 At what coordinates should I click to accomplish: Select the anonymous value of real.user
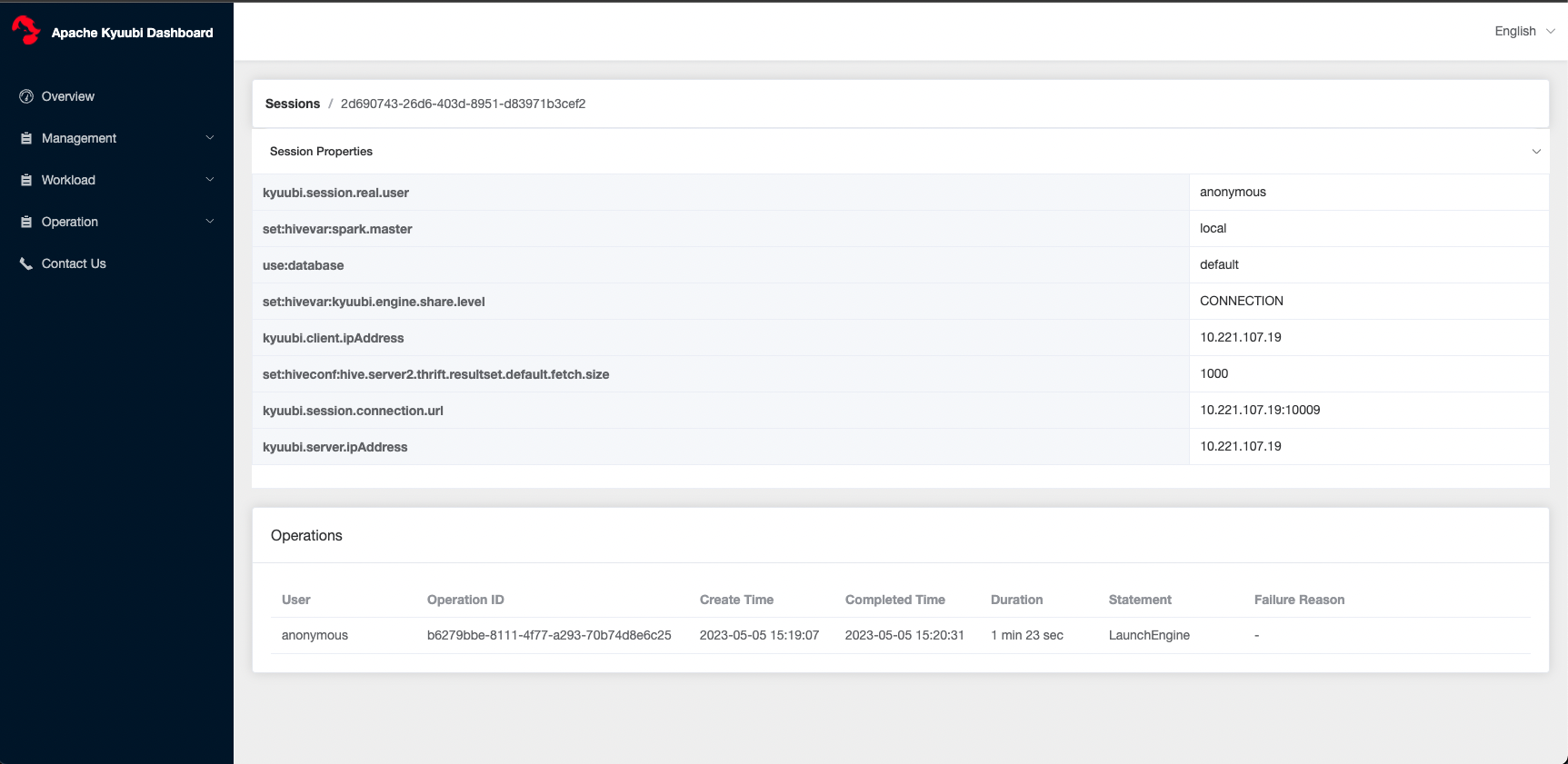tap(1233, 192)
